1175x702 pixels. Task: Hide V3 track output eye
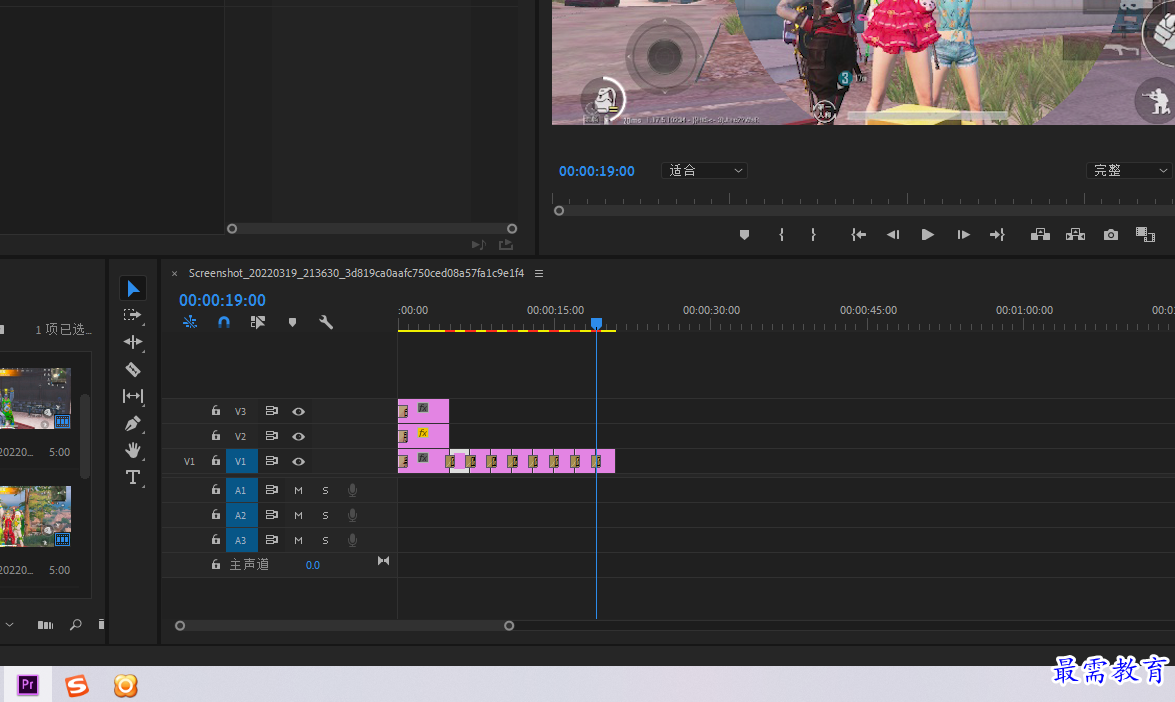coord(298,411)
